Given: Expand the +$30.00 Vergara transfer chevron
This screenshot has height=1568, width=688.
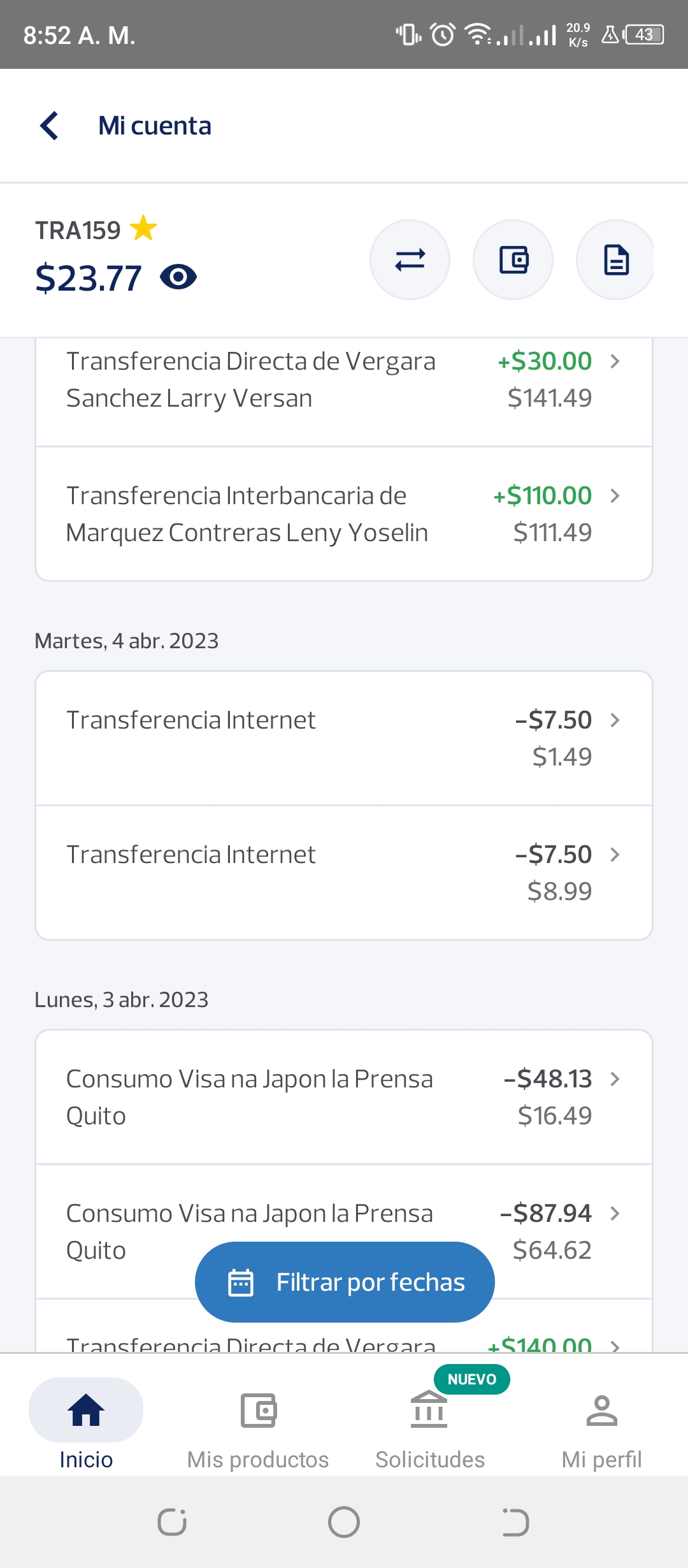Looking at the screenshot, I should 615,361.
